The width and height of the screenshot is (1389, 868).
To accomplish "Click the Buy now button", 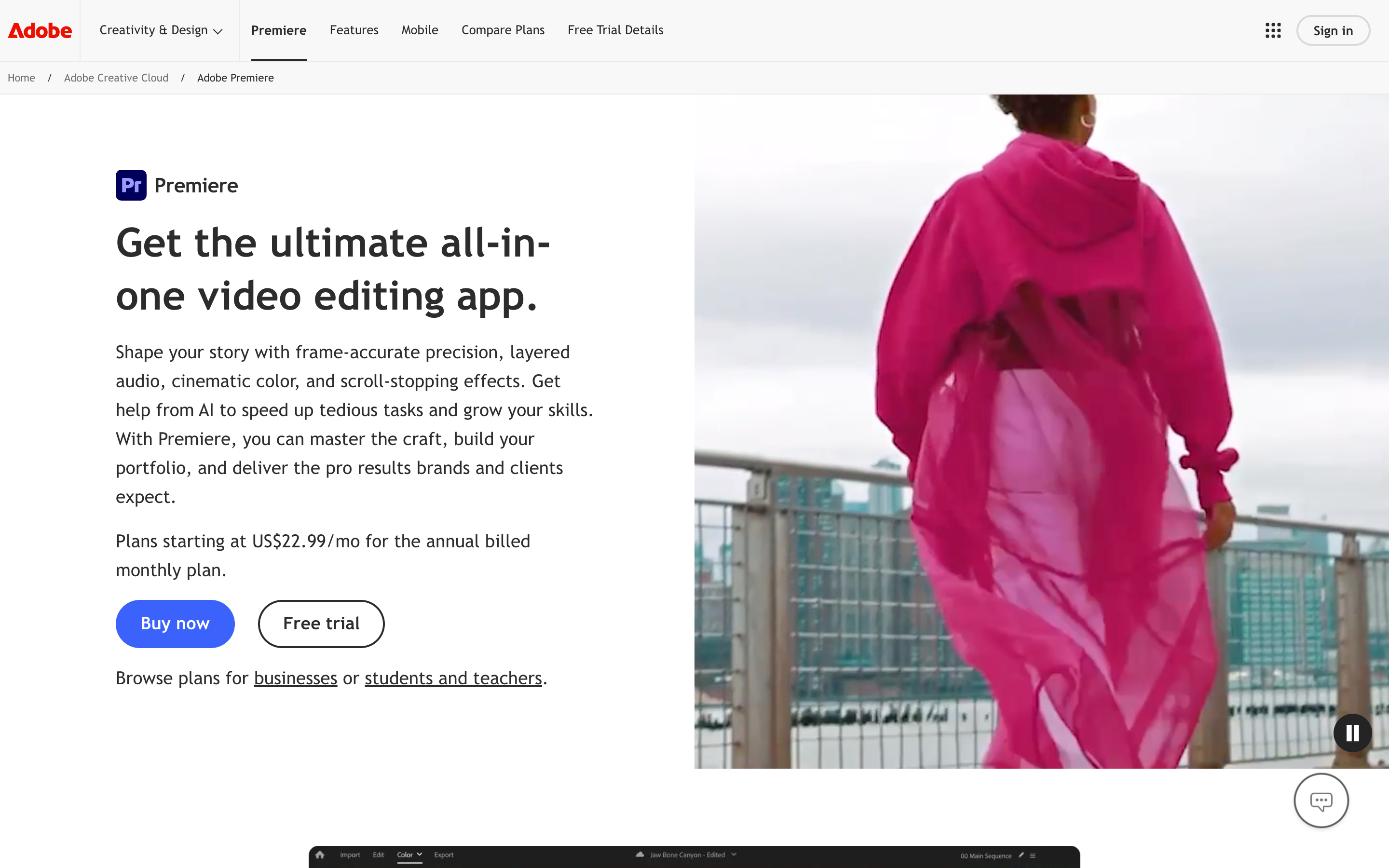I will (x=175, y=624).
